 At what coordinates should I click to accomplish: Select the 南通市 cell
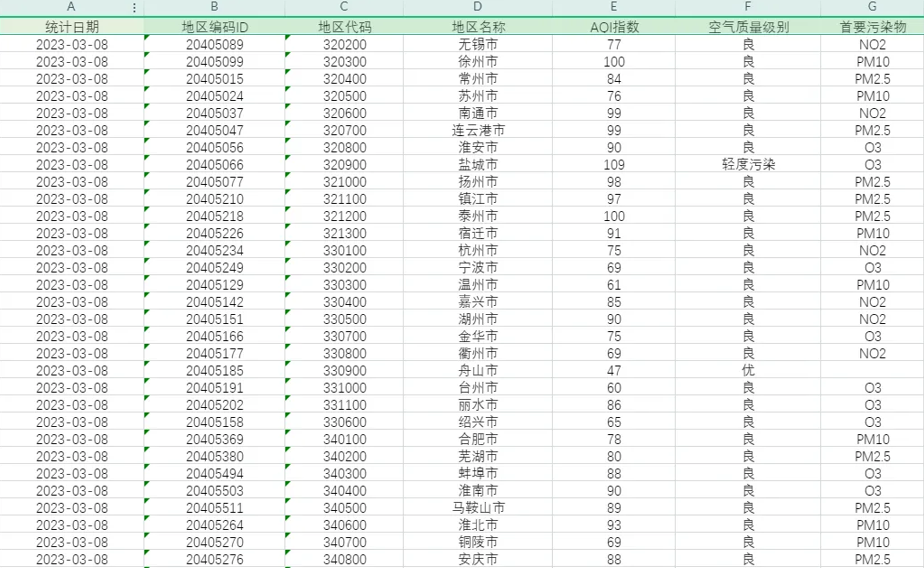click(x=478, y=113)
